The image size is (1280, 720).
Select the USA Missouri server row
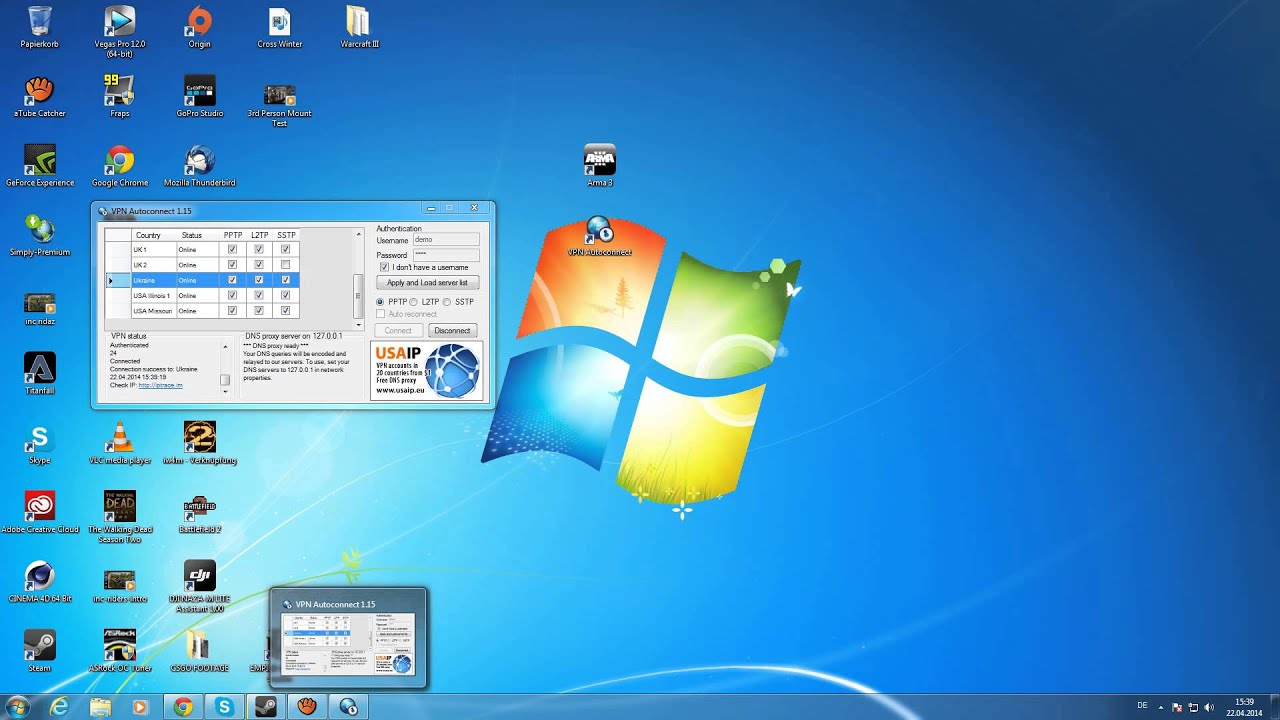coord(202,311)
